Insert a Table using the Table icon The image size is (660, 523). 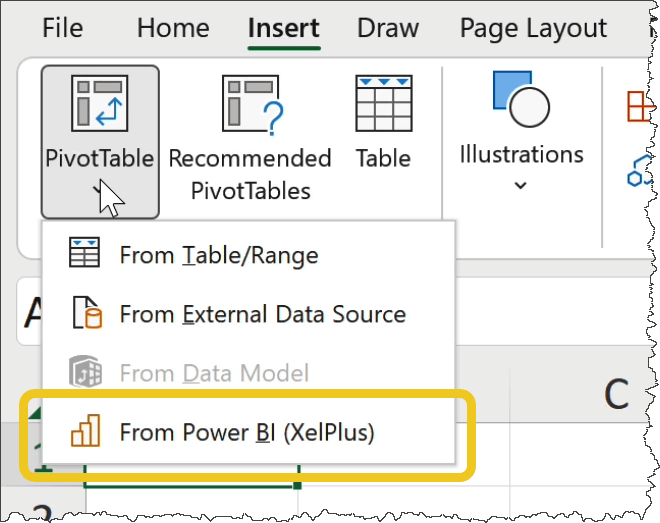point(384,104)
